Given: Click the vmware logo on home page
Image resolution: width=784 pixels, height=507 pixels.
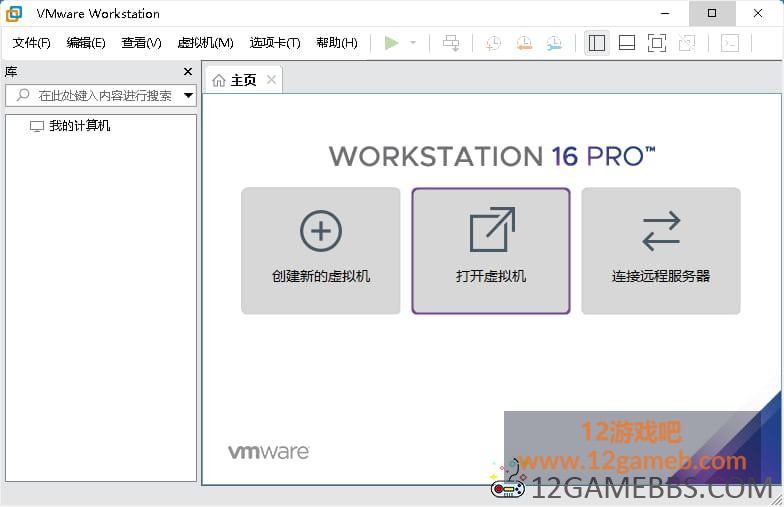Looking at the screenshot, I should tap(268, 452).
